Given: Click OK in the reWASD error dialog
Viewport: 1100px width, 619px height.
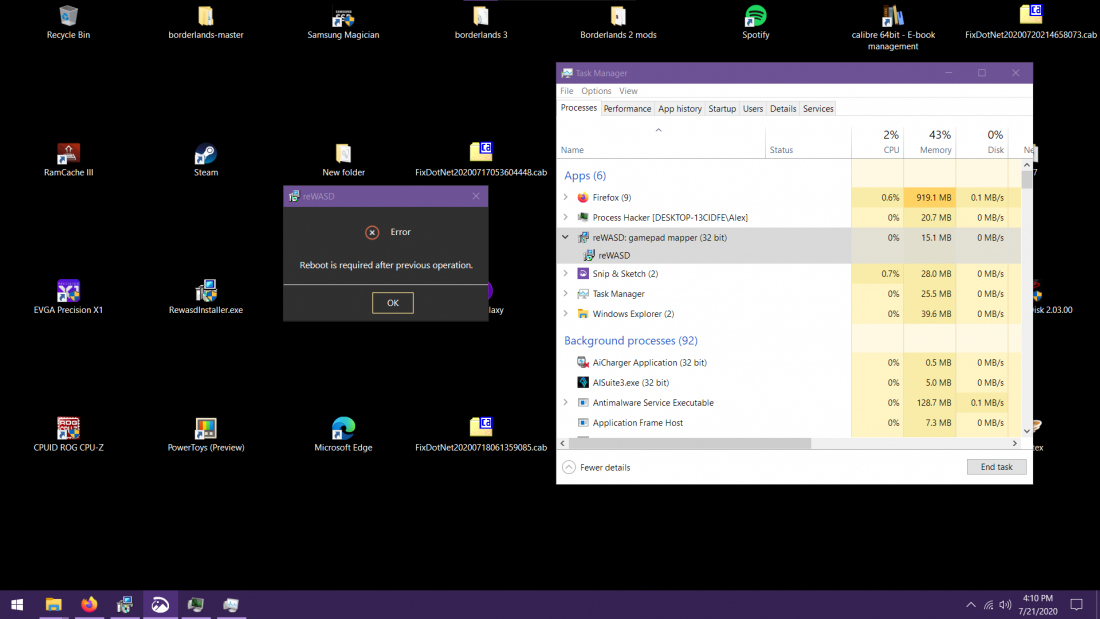Looking at the screenshot, I should coord(392,303).
